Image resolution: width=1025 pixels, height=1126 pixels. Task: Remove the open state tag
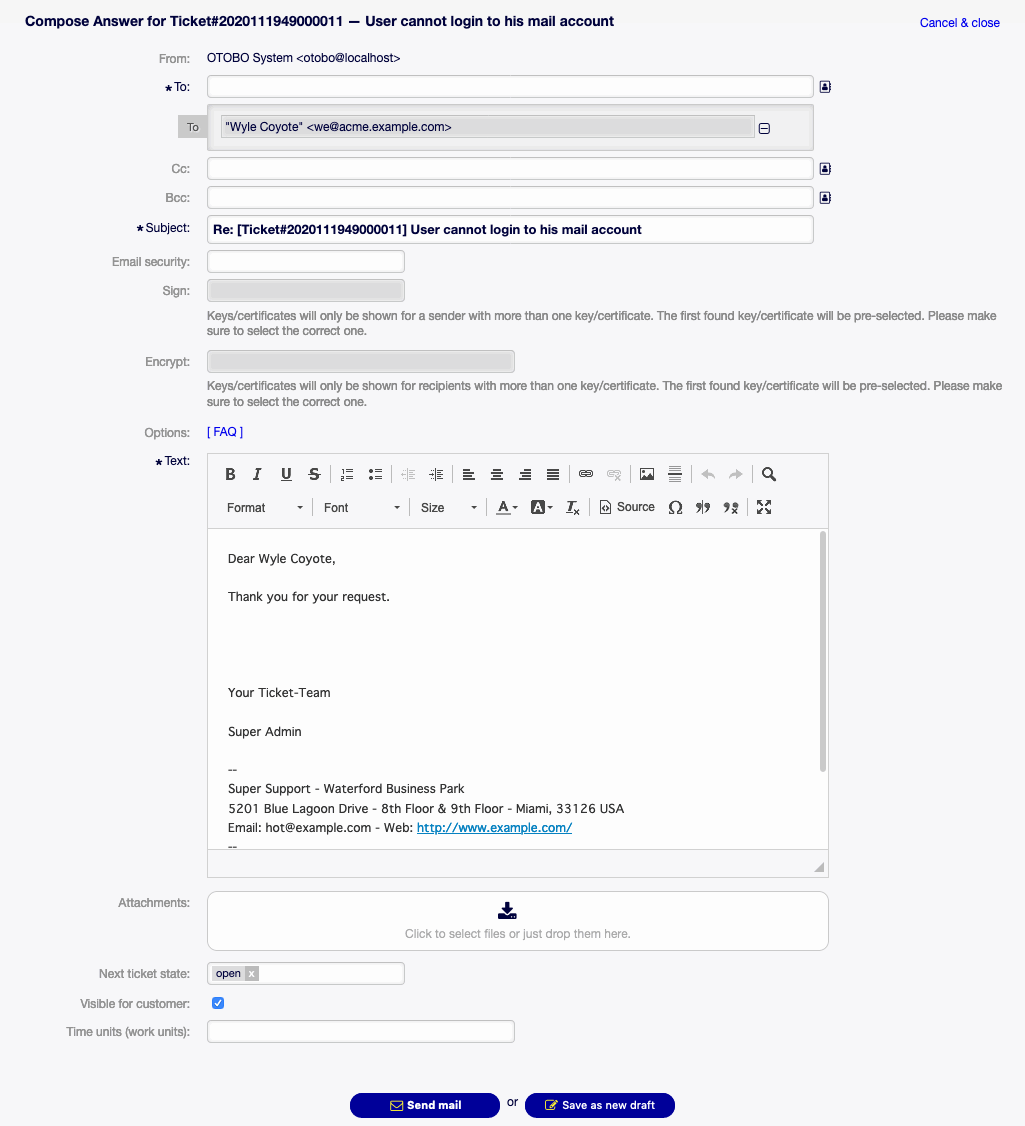pyautogui.click(x=249, y=973)
